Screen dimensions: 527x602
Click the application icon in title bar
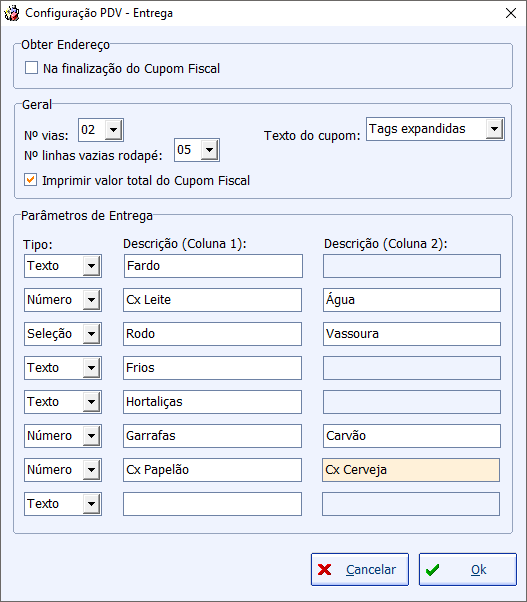click(x=12, y=13)
